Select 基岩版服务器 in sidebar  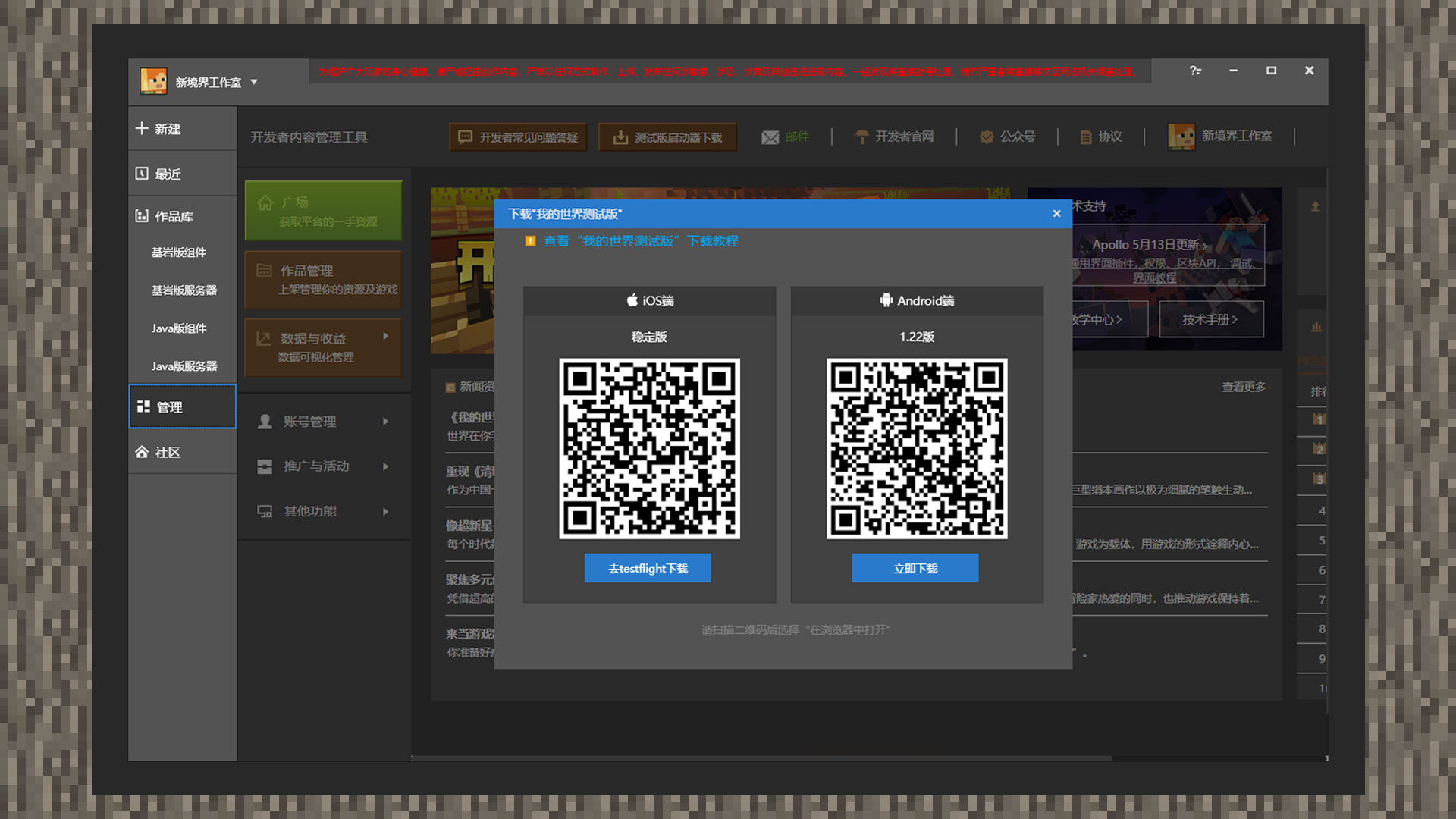click(184, 290)
